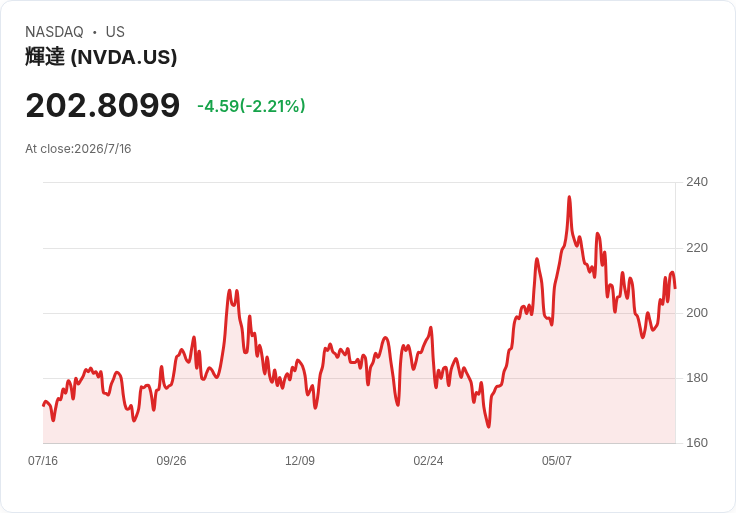Image resolution: width=736 pixels, height=513 pixels.
Task: Click the 07/16 date axis label
Action: coord(43,461)
